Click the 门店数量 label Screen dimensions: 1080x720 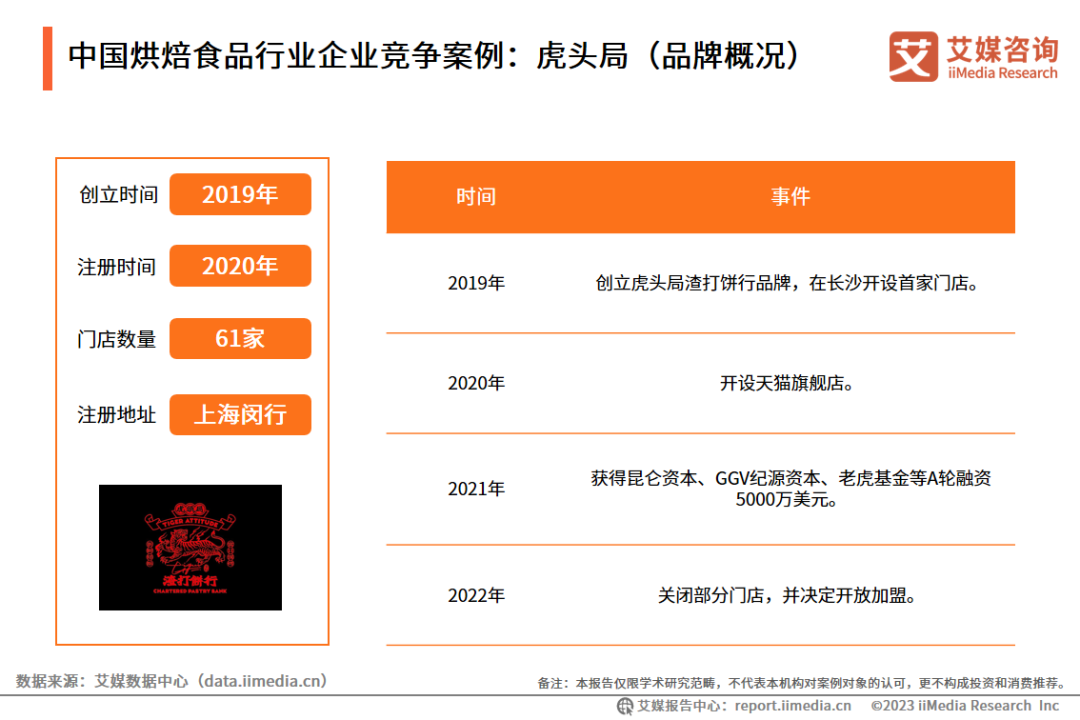(x=117, y=339)
